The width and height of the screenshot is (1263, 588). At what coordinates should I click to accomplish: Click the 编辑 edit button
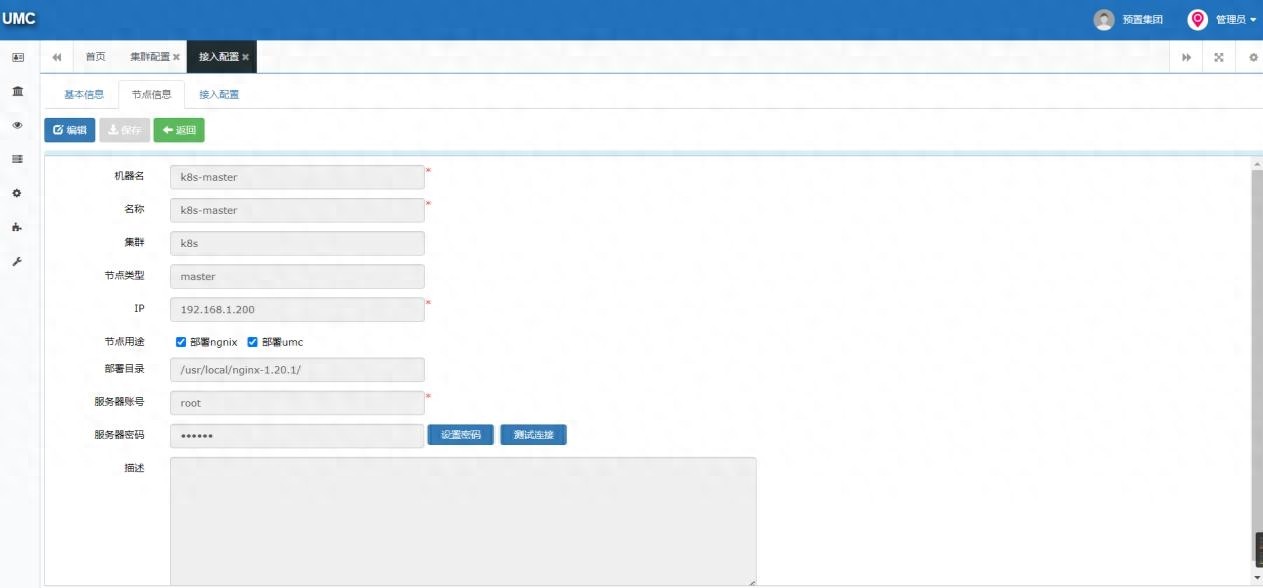tap(70, 130)
